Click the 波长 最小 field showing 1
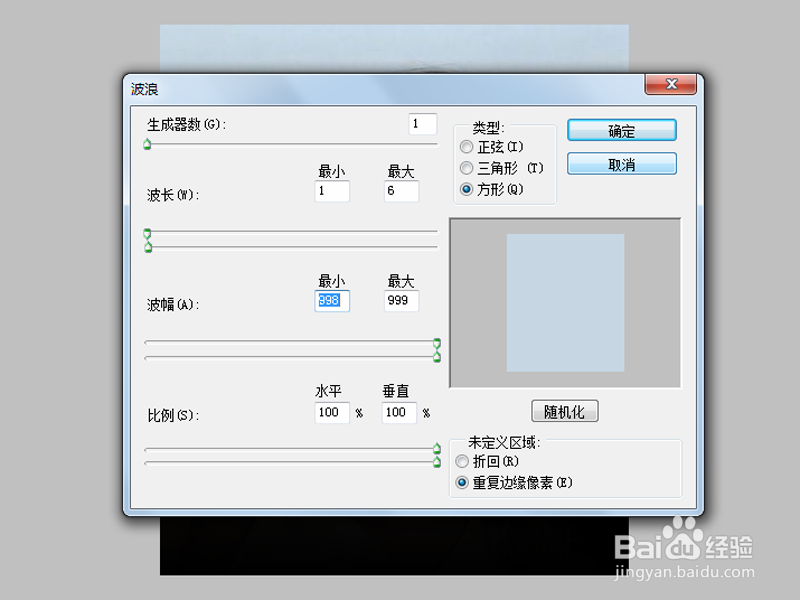This screenshot has width=800, height=600. click(x=331, y=191)
